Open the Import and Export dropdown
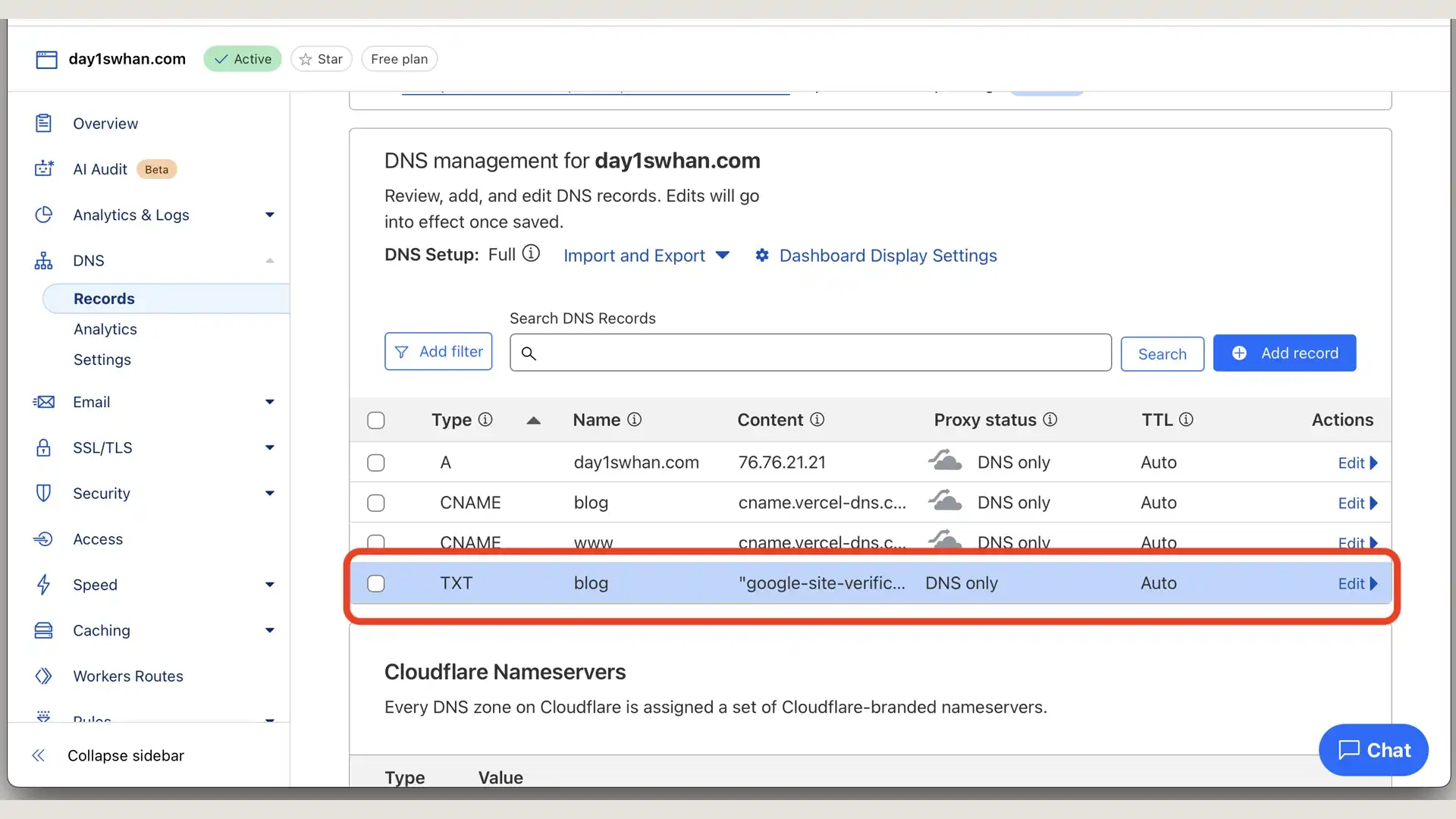 click(x=646, y=256)
